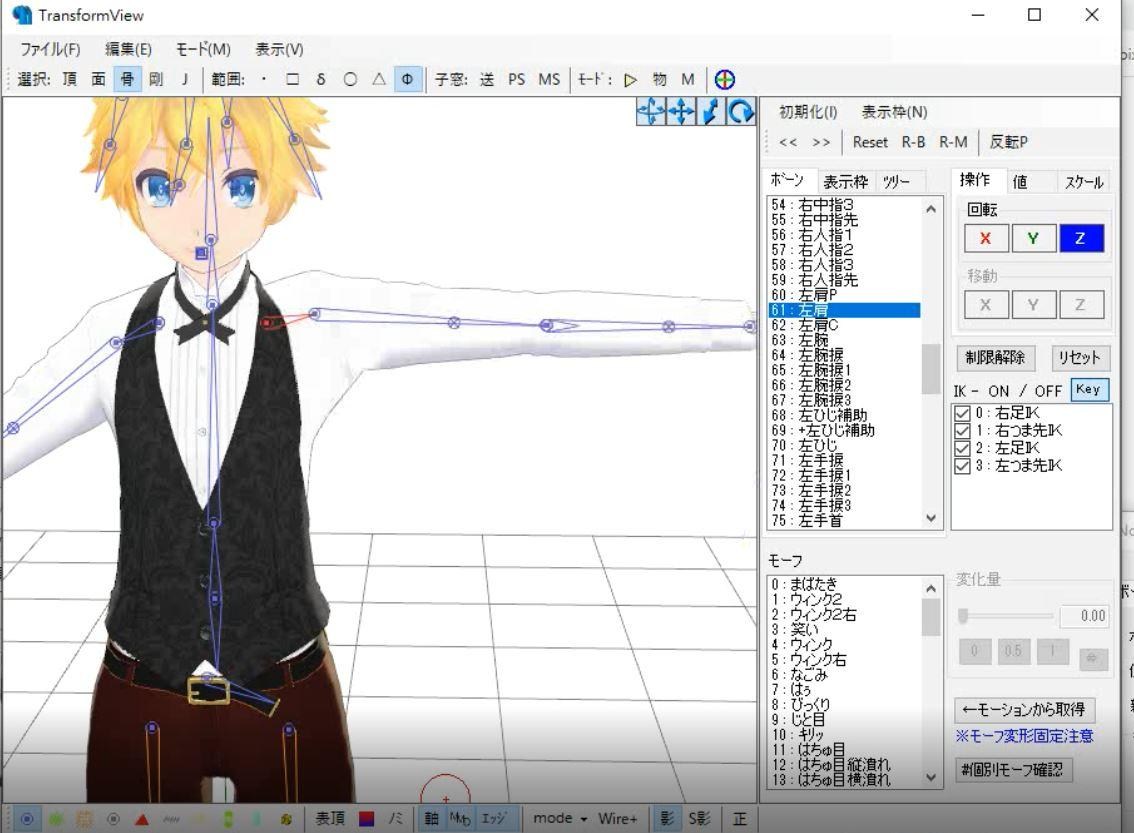Activate the rotation gizmo icon
The width and height of the screenshot is (1134, 833).
pos(739,113)
